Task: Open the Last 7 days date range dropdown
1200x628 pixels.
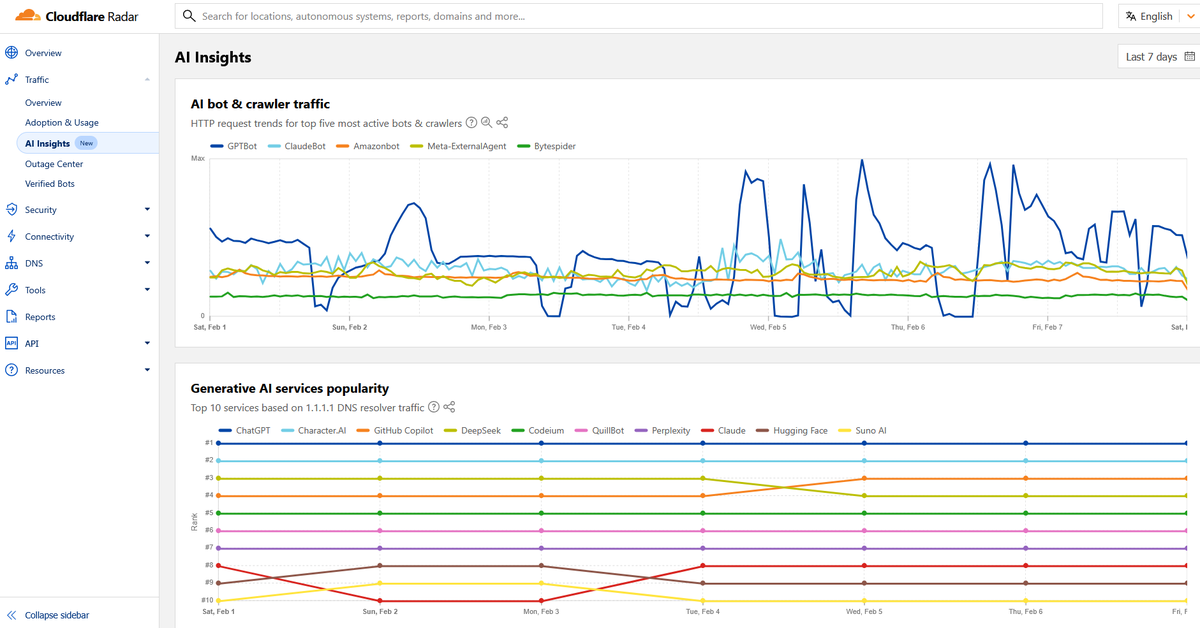Action: coord(1159,57)
